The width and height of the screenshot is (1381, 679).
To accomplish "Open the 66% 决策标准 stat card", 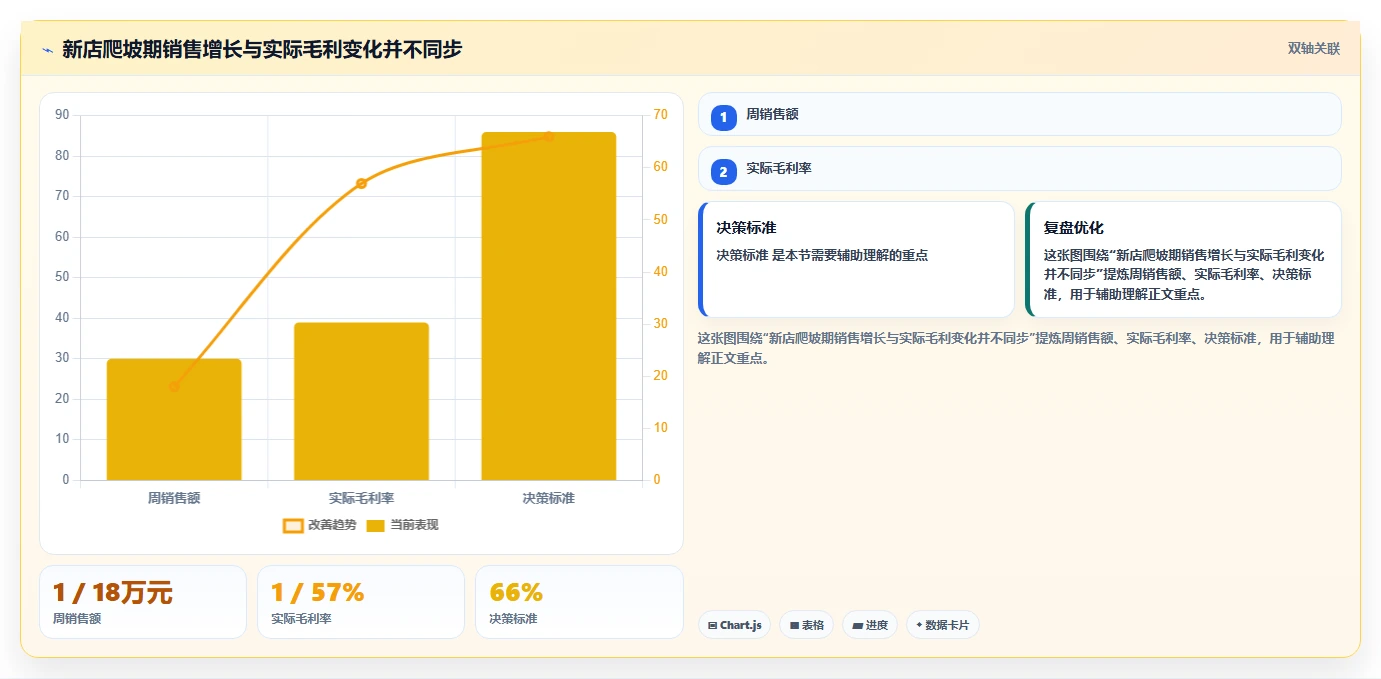I will (x=579, y=602).
